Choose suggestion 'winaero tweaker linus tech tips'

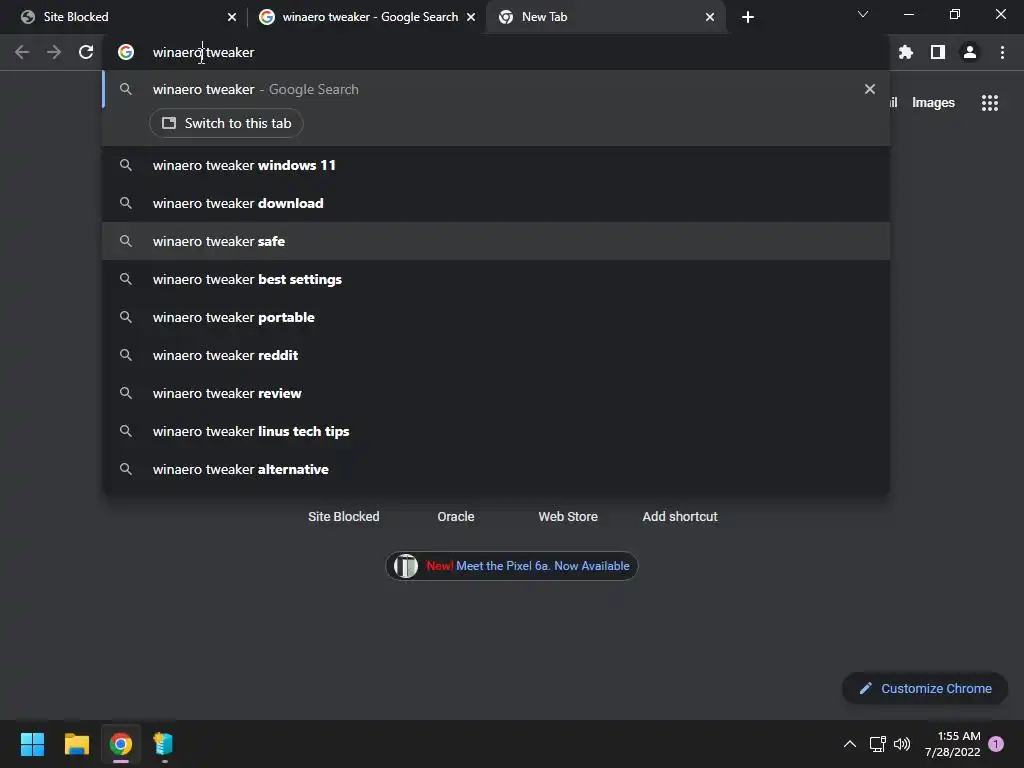click(x=496, y=431)
